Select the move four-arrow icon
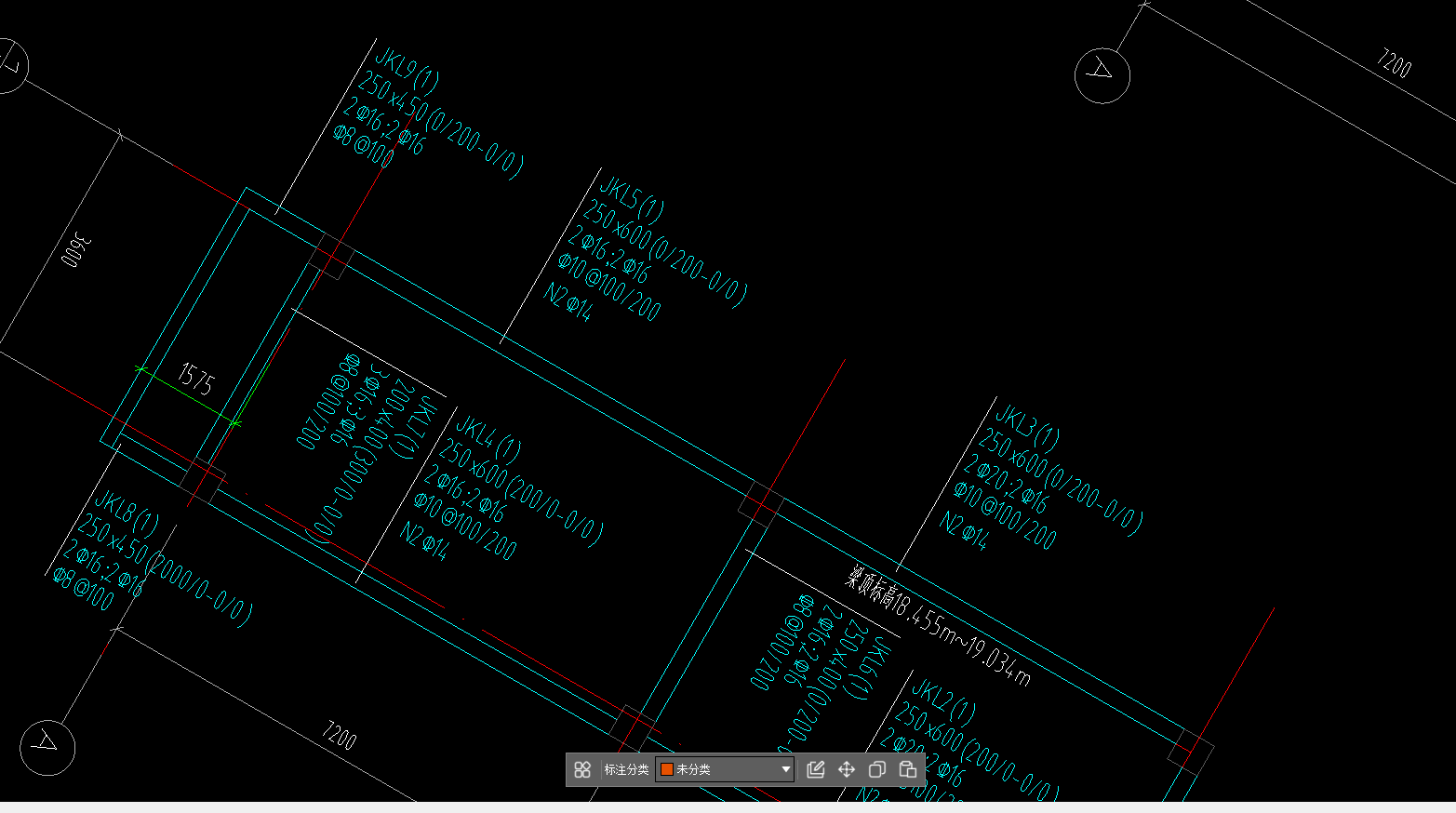The image size is (1456, 813). (847, 769)
